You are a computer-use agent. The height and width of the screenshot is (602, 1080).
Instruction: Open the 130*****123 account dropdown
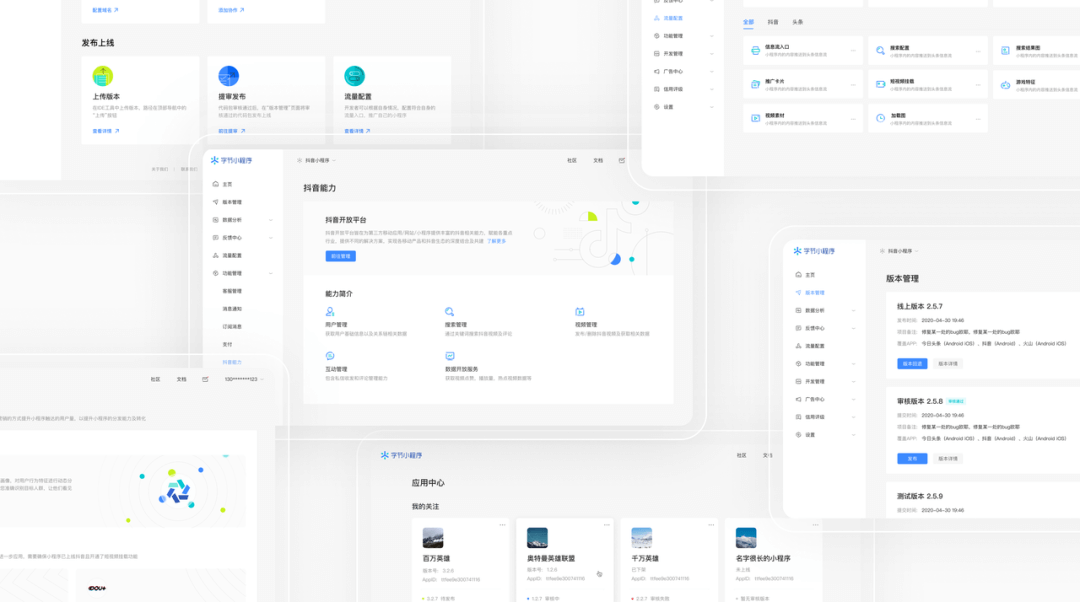tap(244, 380)
